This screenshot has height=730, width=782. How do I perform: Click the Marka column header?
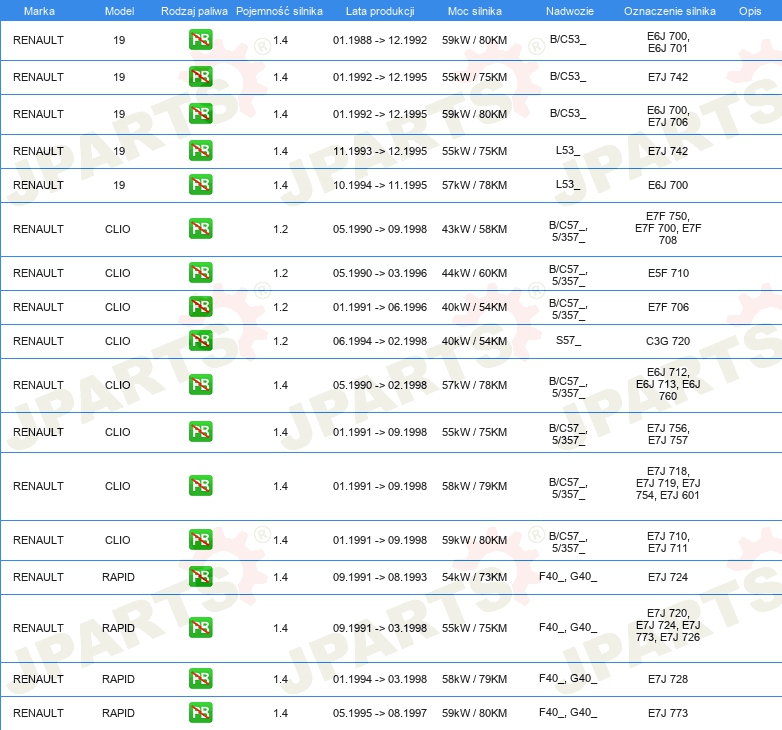pos(39,11)
